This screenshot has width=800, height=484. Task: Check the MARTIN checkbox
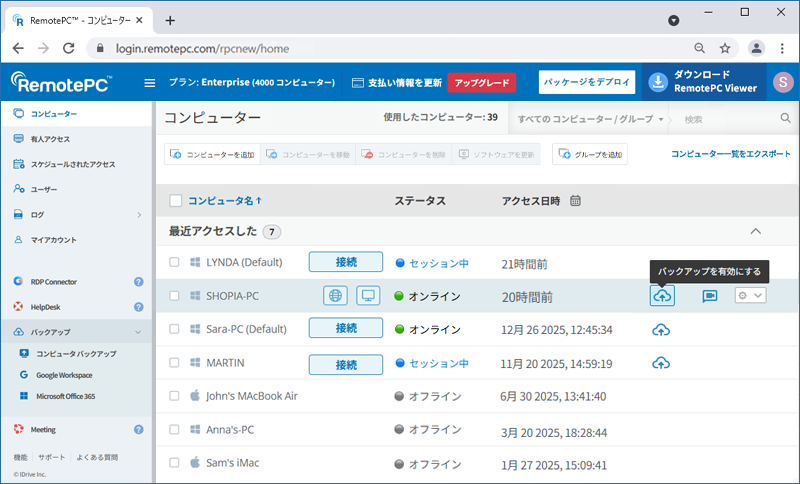(174, 363)
